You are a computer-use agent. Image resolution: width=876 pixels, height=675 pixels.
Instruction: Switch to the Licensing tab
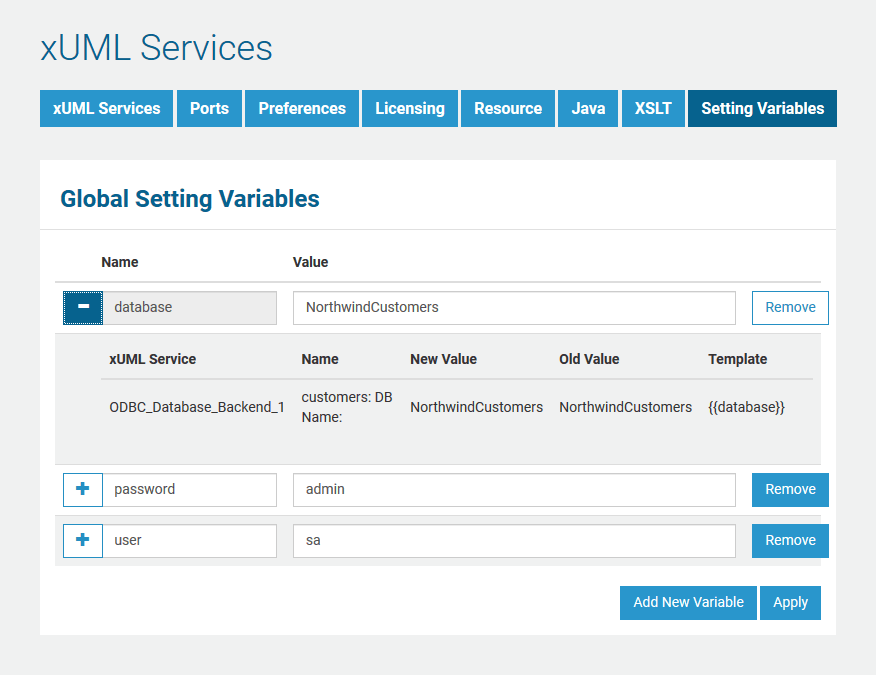[409, 108]
